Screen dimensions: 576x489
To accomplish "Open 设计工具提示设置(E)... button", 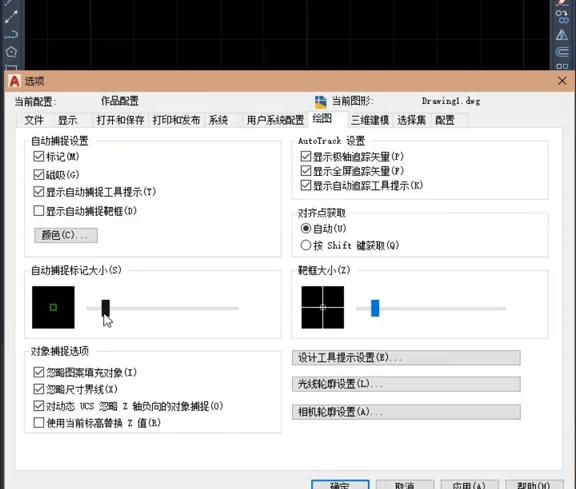I will (x=406, y=357).
